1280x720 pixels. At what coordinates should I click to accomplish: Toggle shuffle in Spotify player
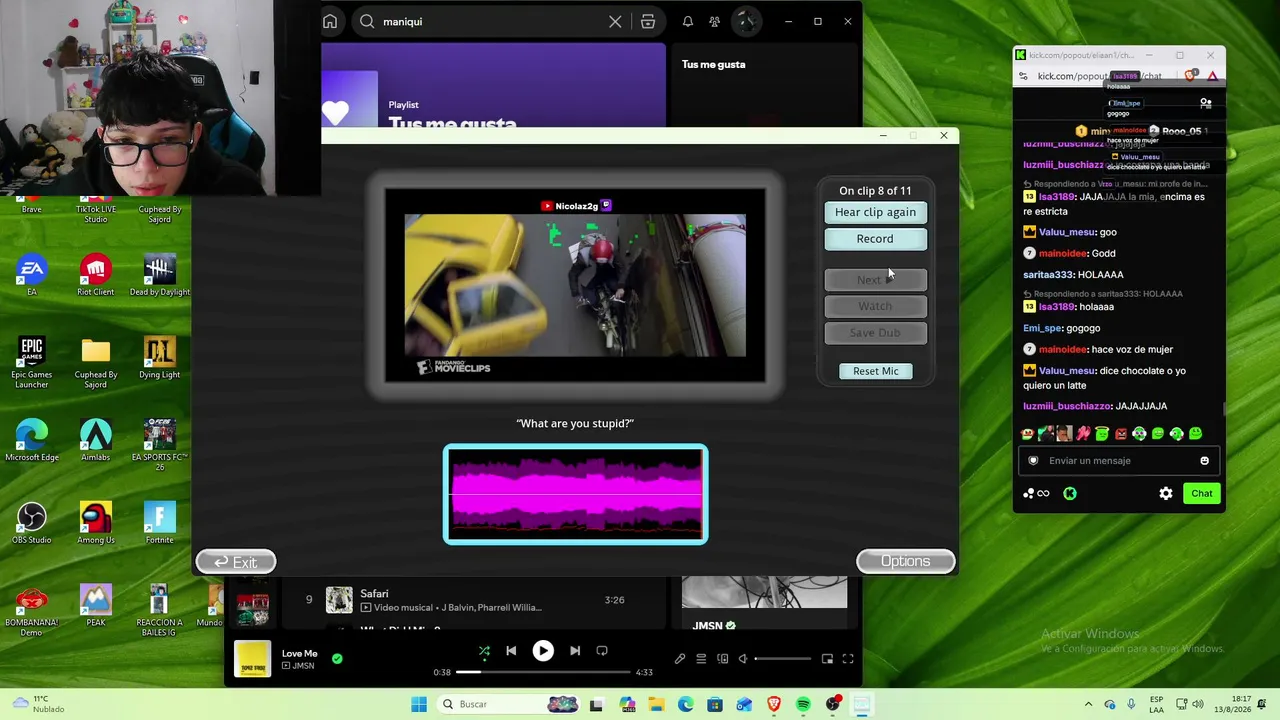[x=484, y=651]
